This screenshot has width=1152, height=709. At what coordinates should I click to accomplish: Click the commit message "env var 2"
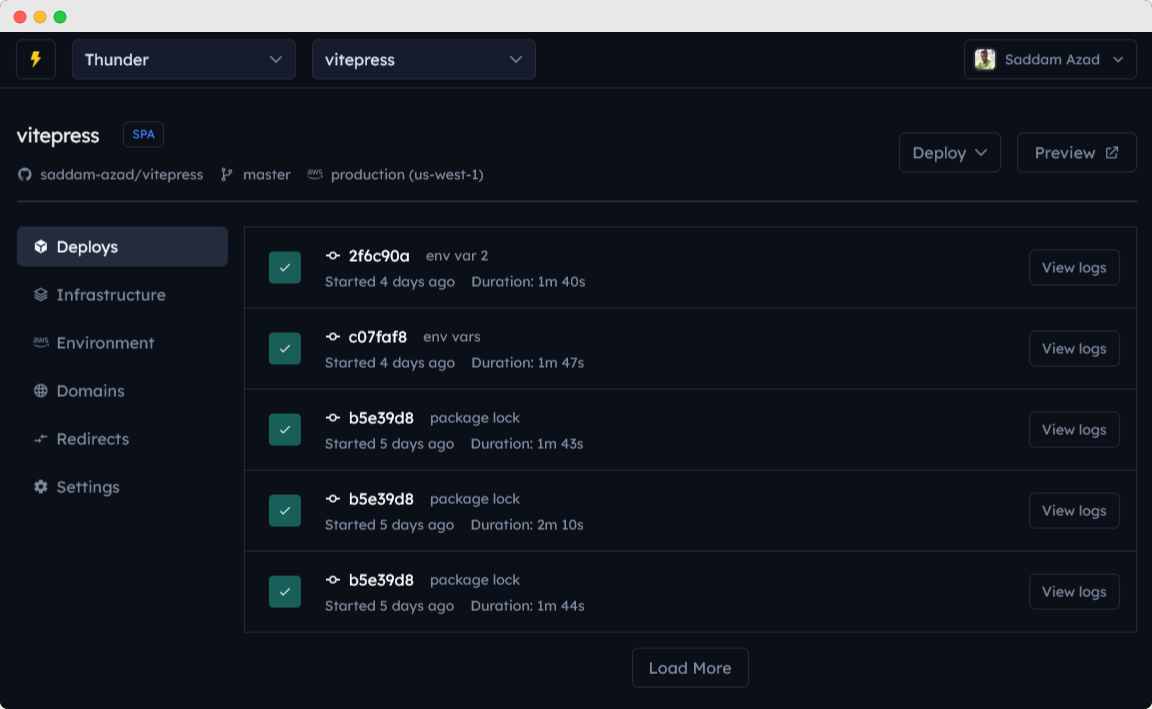click(x=457, y=256)
